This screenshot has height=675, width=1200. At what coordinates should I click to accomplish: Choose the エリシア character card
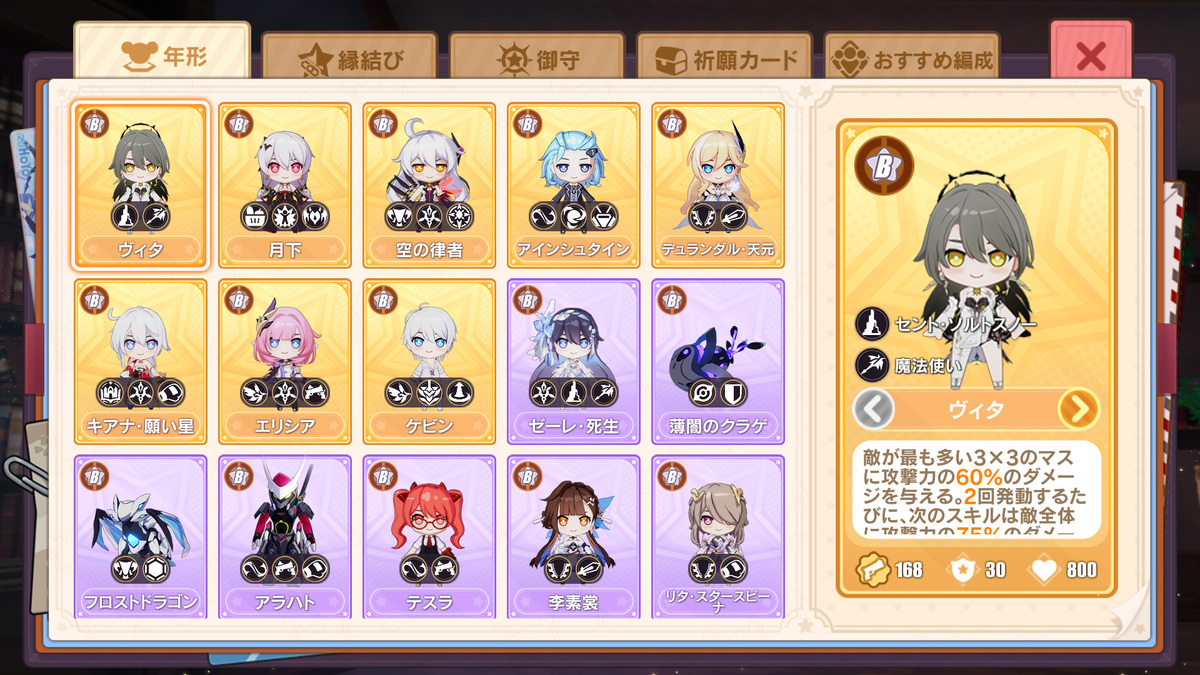tap(284, 361)
